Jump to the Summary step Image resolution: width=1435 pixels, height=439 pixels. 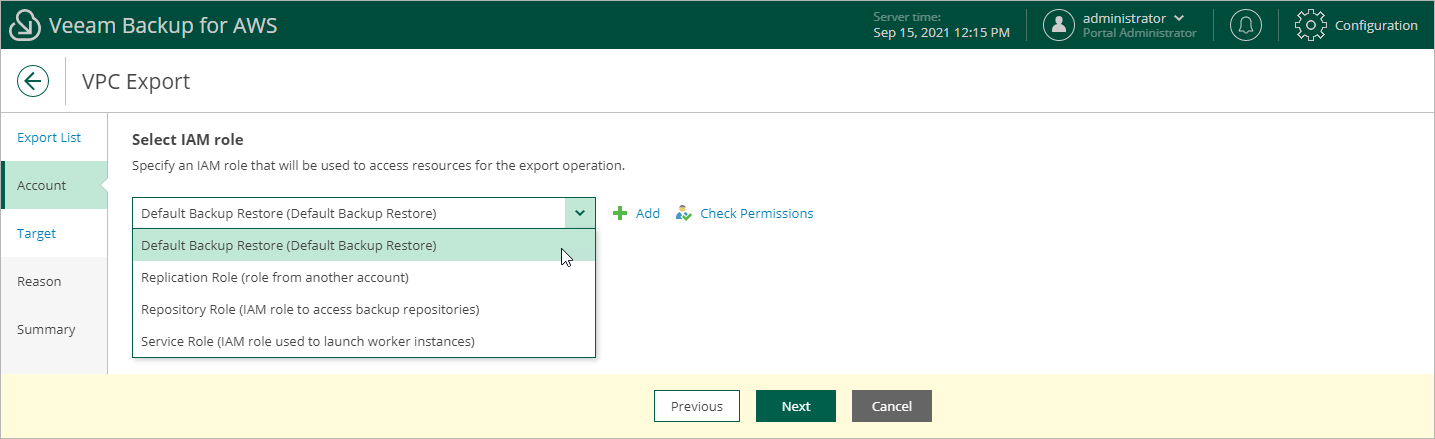tap(46, 329)
